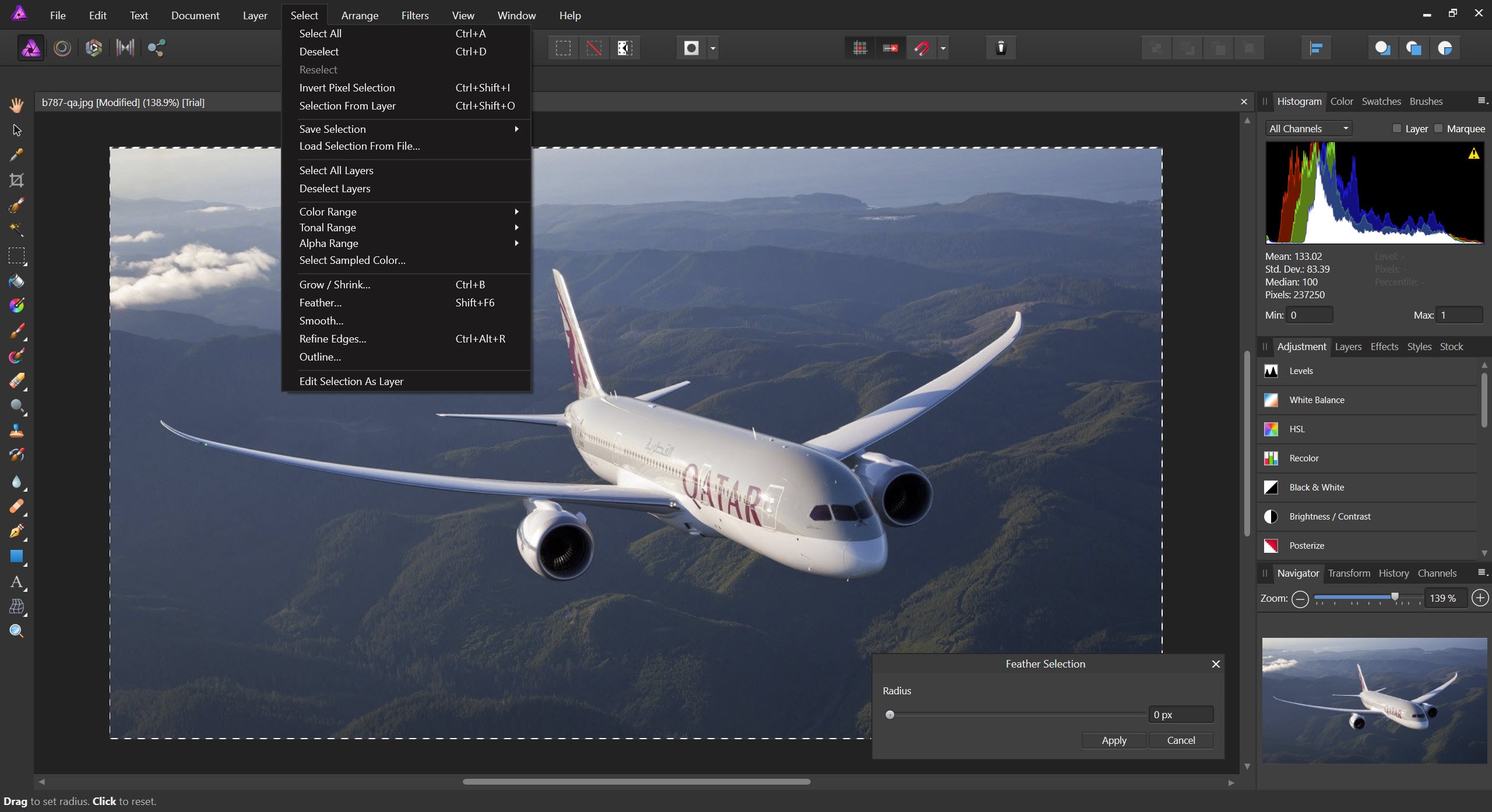Toggle Force Pixel Alignment
This screenshot has width=1492, height=812.
[x=860, y=48]
